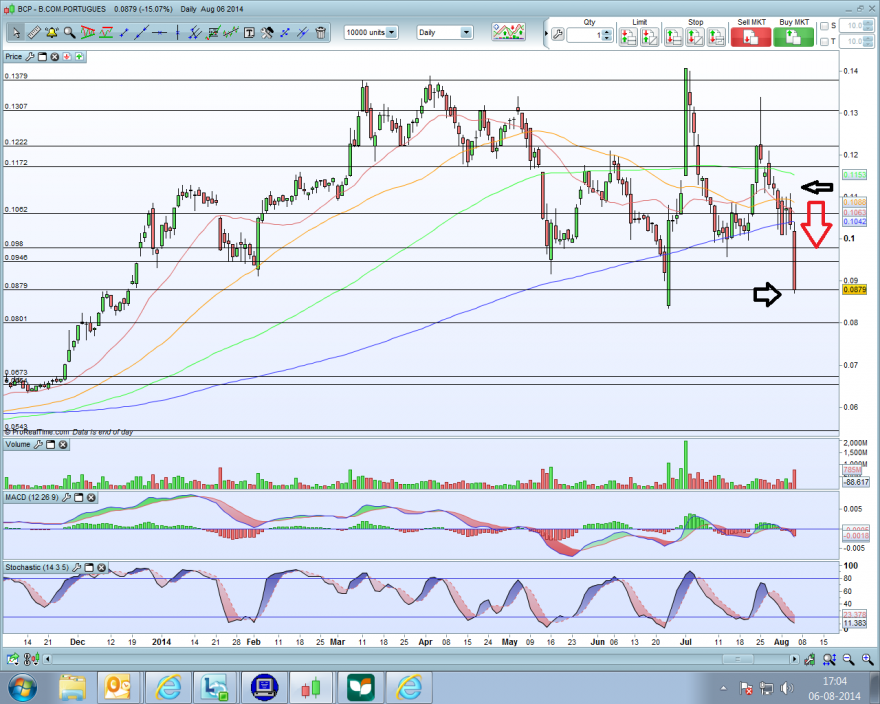The width and height of the screenshot is (880, 704).
Task: Open Stochastic indicator settings wrench
Action: click(77, 568)
